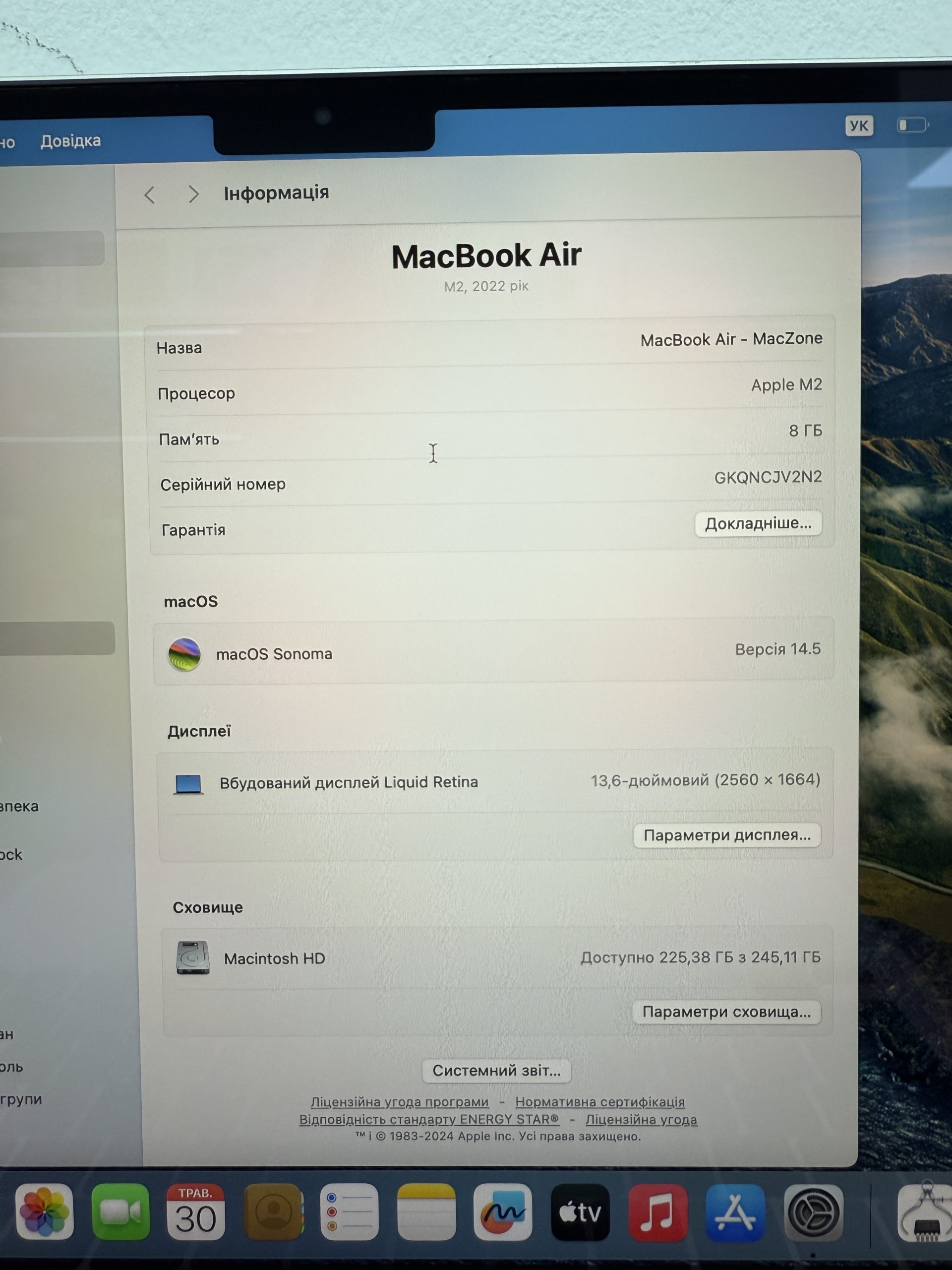This screenshot has width=952, height=1270.
Task: Click Доступно 225,38 ГБ з 245,11 ГБ
Action: tap(700, 957)
